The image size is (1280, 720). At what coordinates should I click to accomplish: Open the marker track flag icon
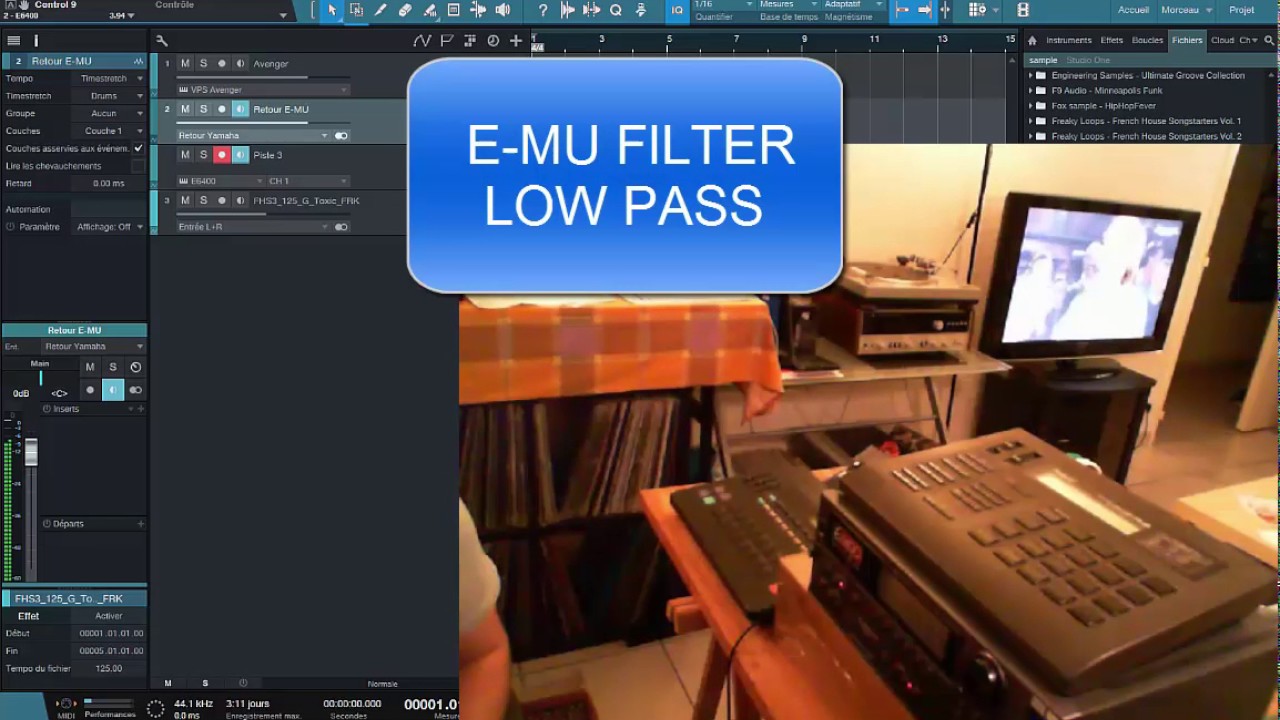(x=447, y=40)
